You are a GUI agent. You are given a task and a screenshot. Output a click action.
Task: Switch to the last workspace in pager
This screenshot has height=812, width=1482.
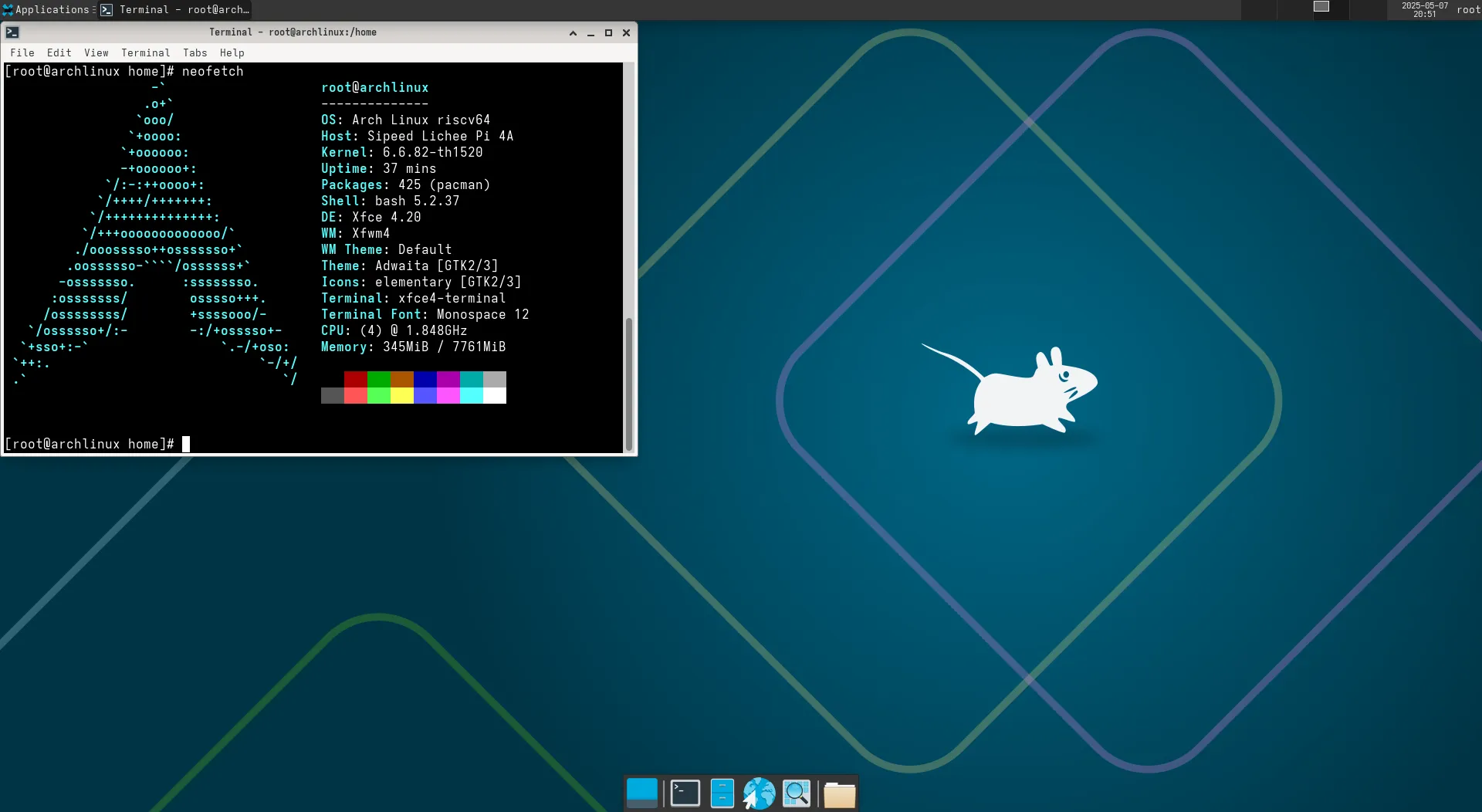[1369, 10]
